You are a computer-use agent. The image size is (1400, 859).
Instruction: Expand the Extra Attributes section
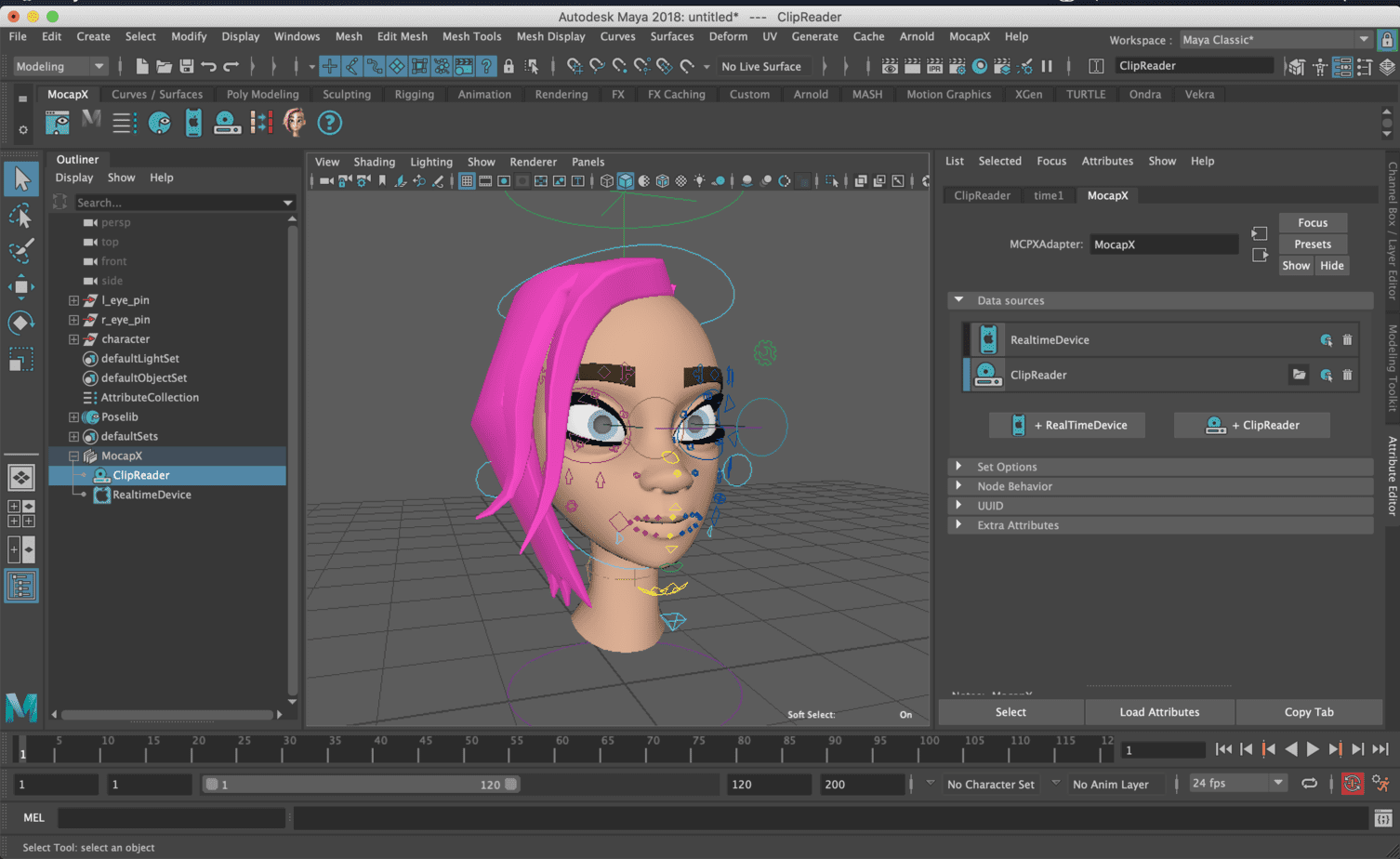tap(958, 525)
